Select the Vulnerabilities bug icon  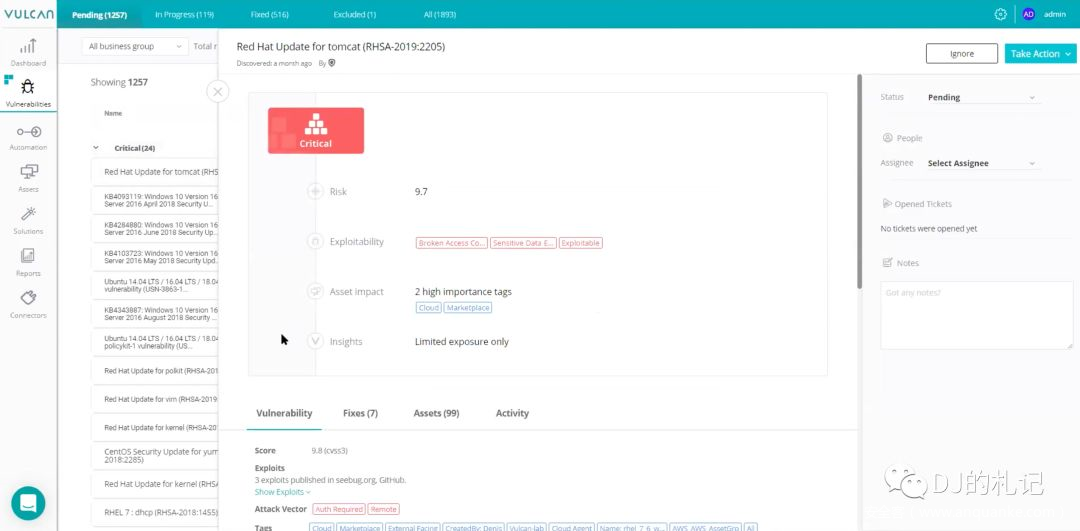(28, 87)
